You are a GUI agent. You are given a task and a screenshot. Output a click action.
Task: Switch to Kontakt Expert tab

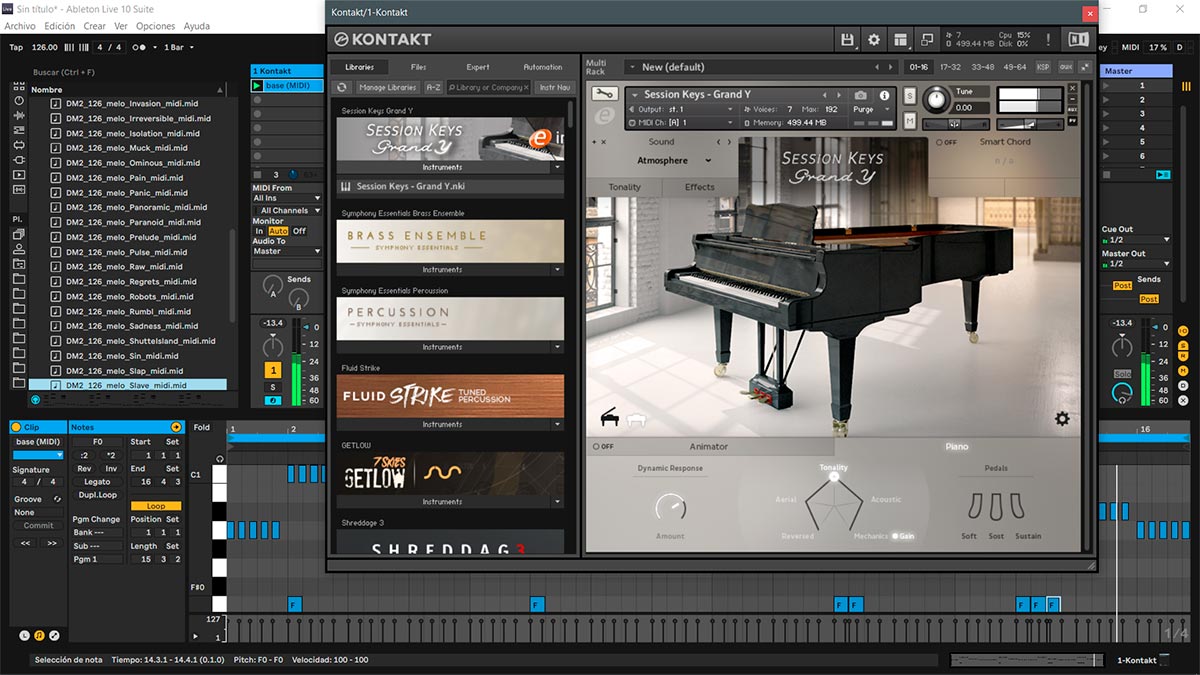click(x=478, y=67)
